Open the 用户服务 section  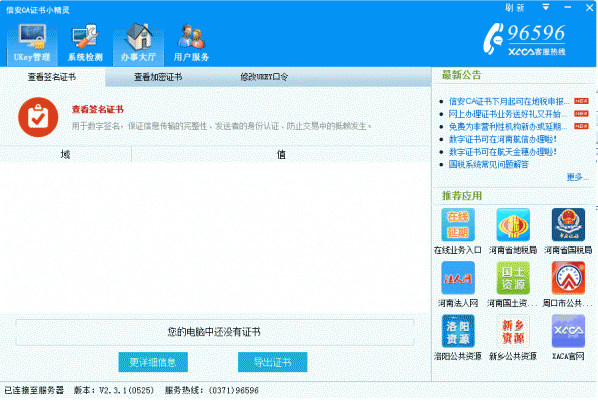coord(191,44)
